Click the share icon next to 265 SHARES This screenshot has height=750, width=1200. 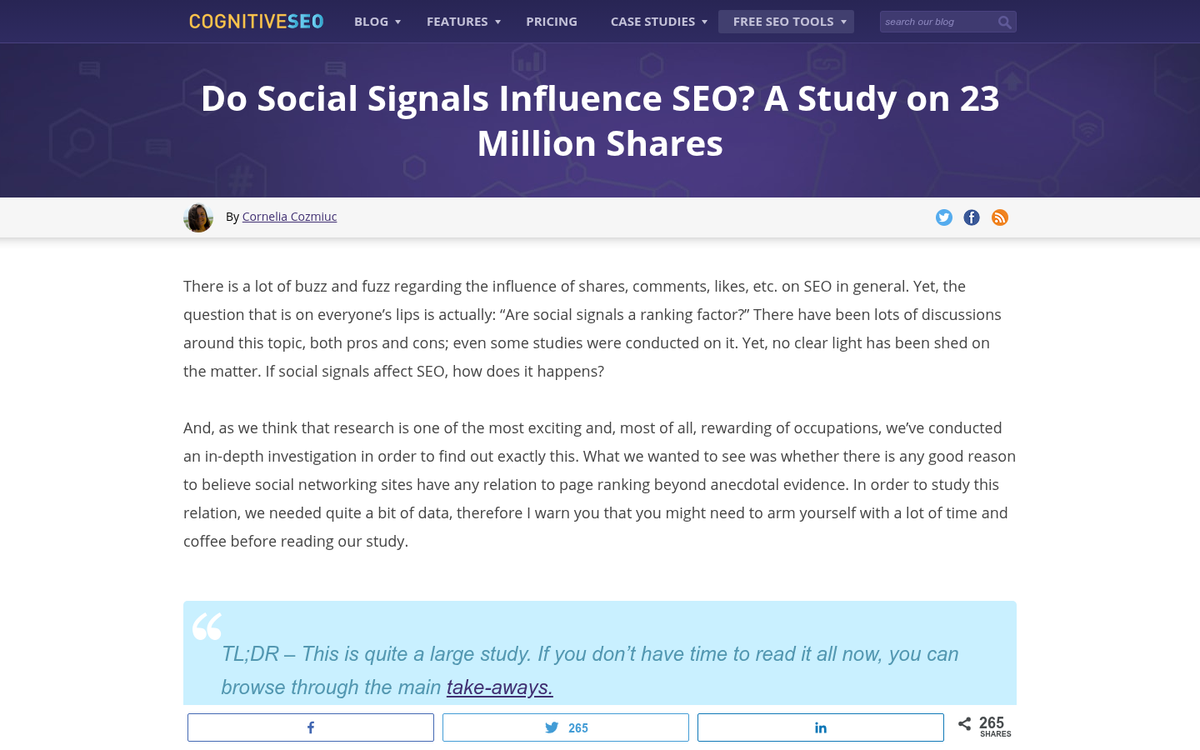click(x=965, y=723)
